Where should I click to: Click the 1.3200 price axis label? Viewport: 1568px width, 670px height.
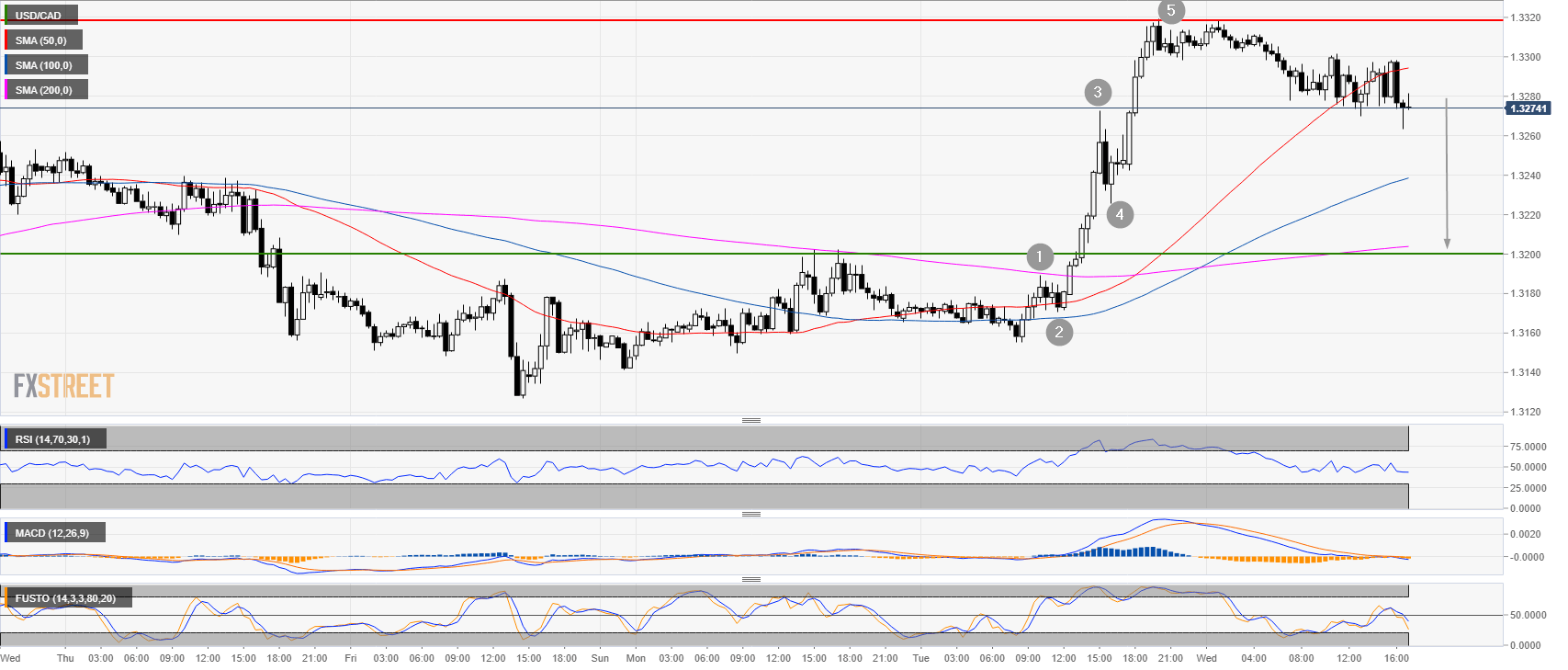(x=1528, y=255)
